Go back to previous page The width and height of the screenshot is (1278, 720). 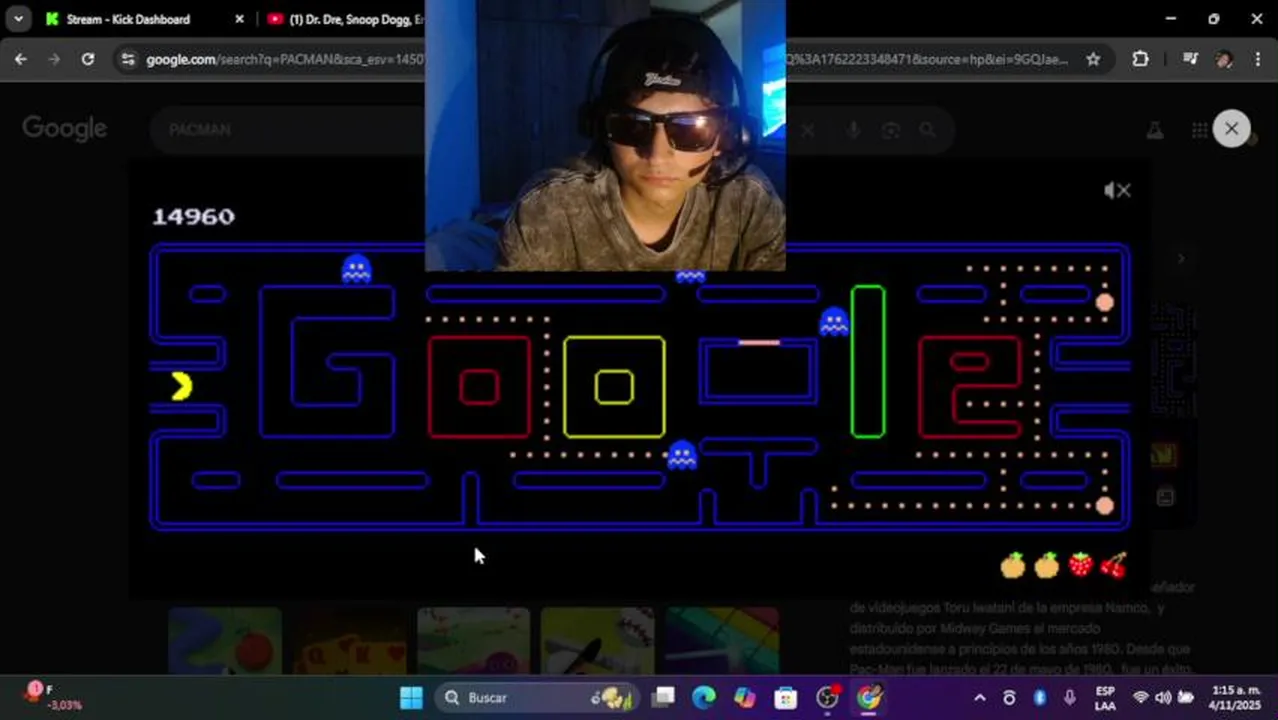[21, 59]
